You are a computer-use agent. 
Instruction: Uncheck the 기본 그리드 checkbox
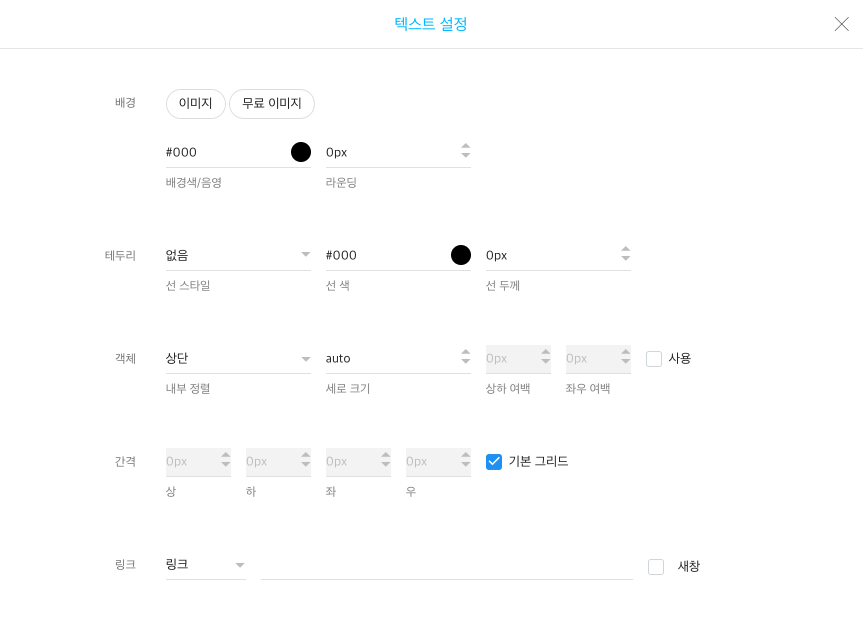point(494,462)
